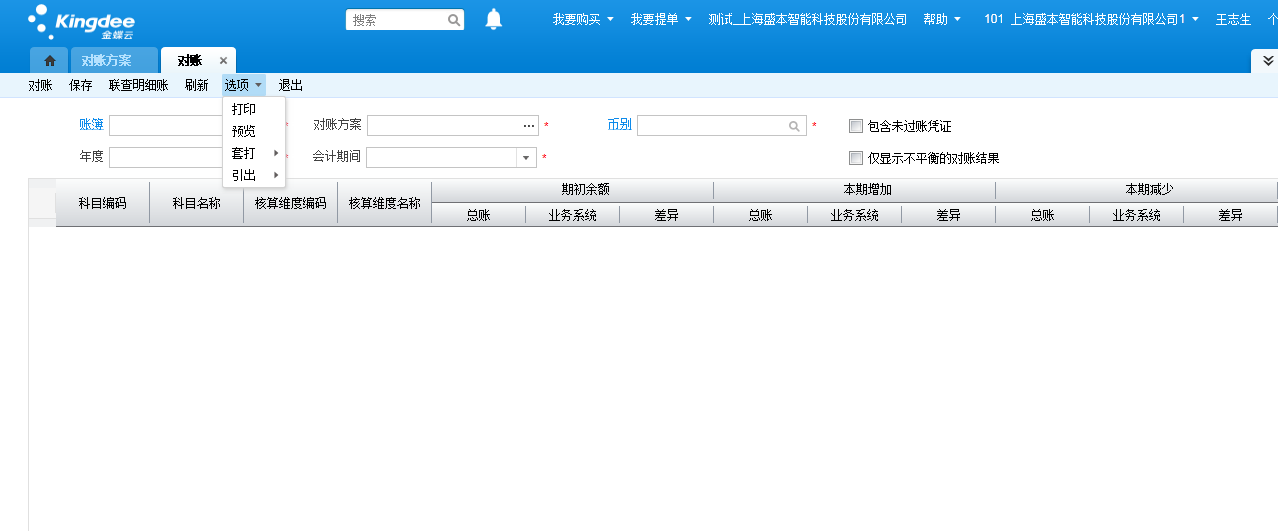Open the 会计期间 dropdown arrow
This screenshot has height=531, width=1278.
click(526, 158)
